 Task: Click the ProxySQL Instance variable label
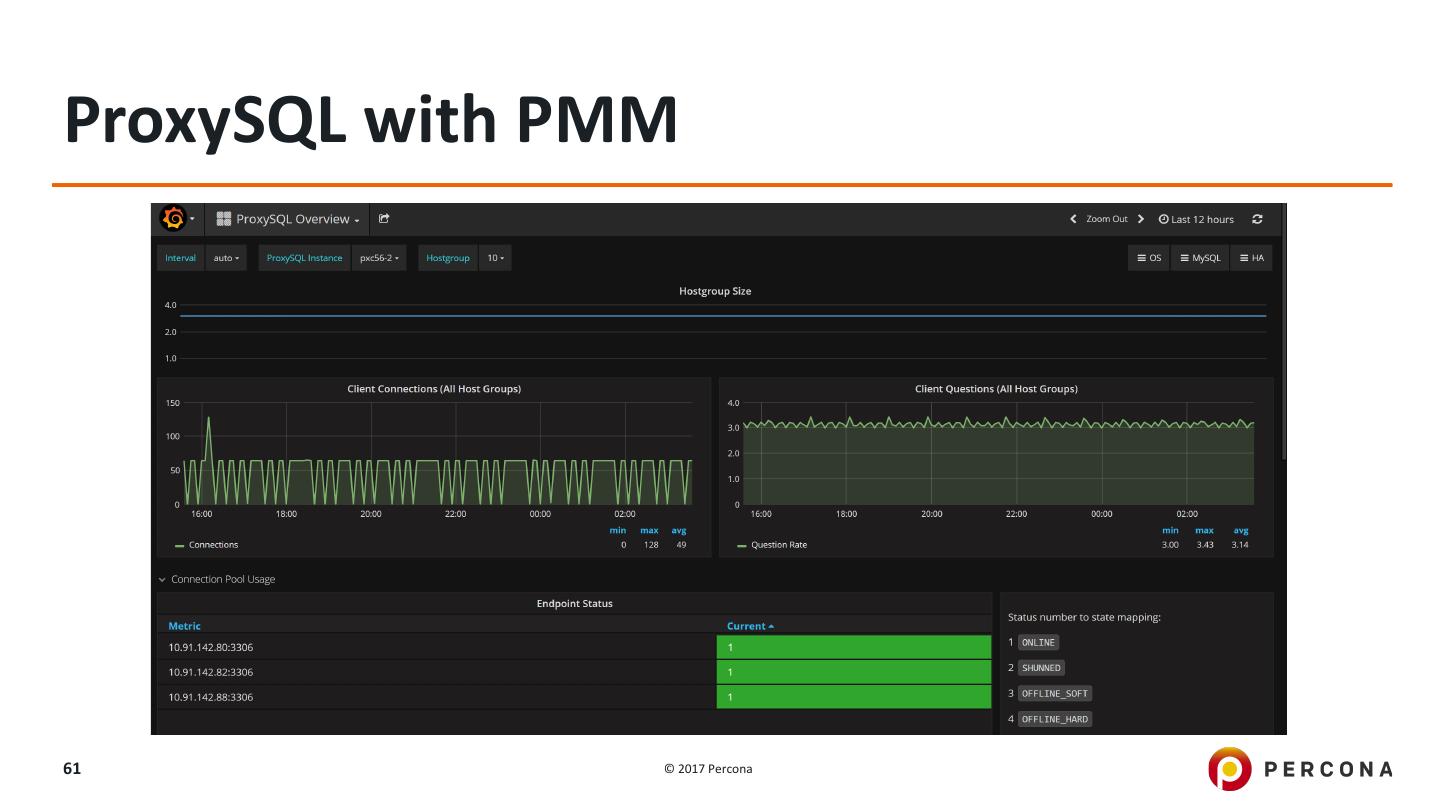305,258
